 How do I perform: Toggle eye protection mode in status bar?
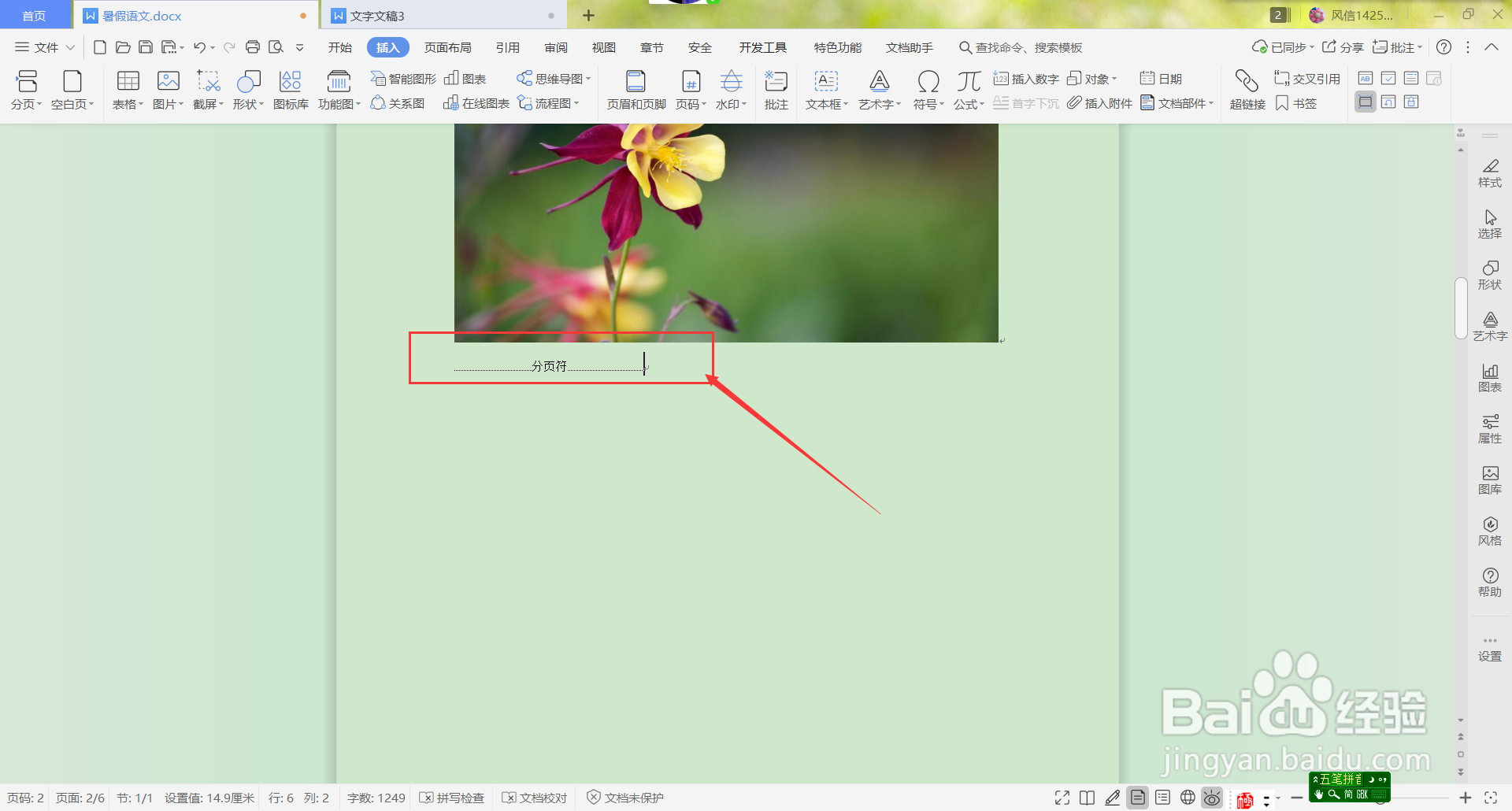tap(1212, 798)
